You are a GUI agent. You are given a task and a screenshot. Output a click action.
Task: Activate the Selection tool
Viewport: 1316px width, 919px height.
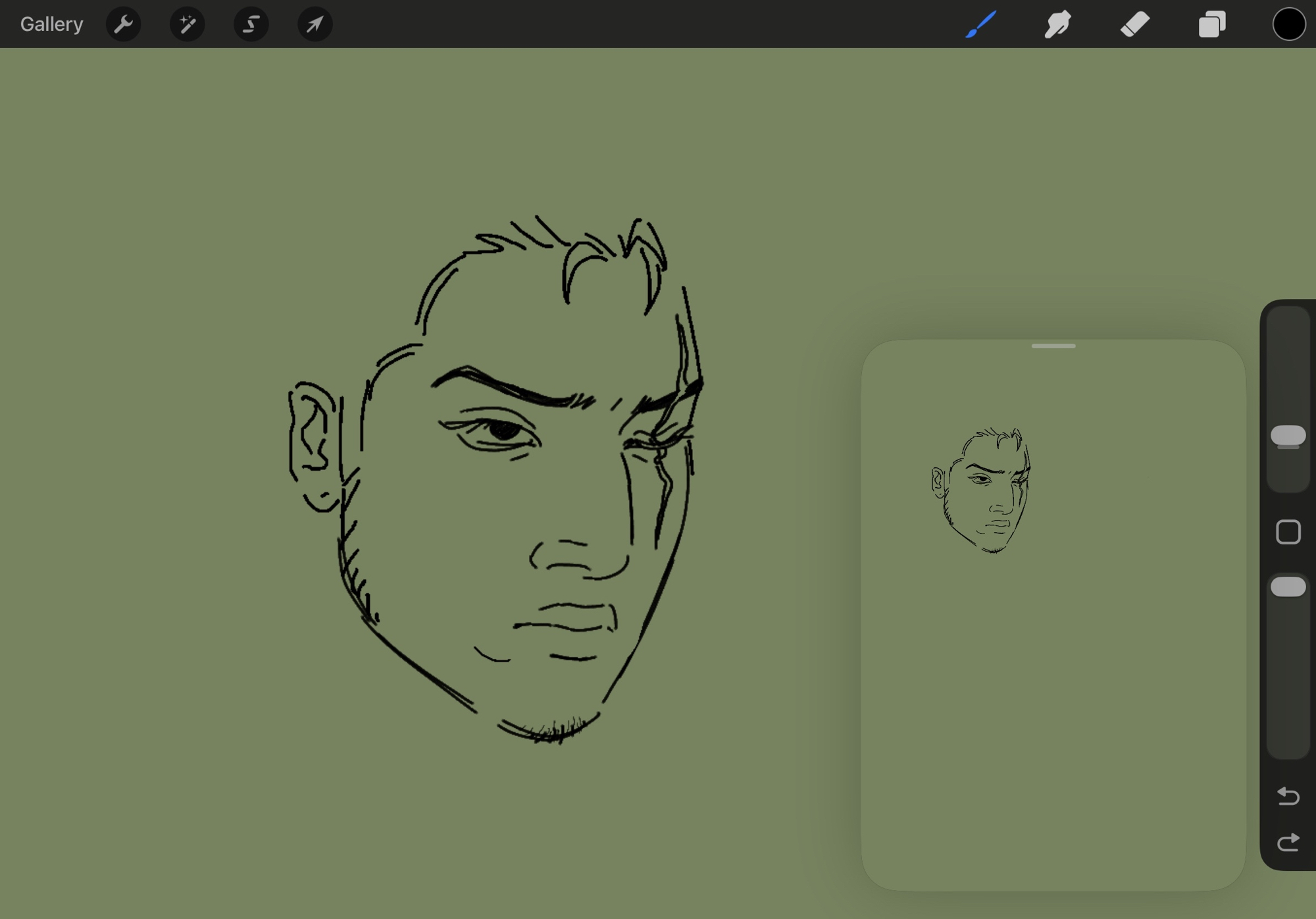coord(251,24)
